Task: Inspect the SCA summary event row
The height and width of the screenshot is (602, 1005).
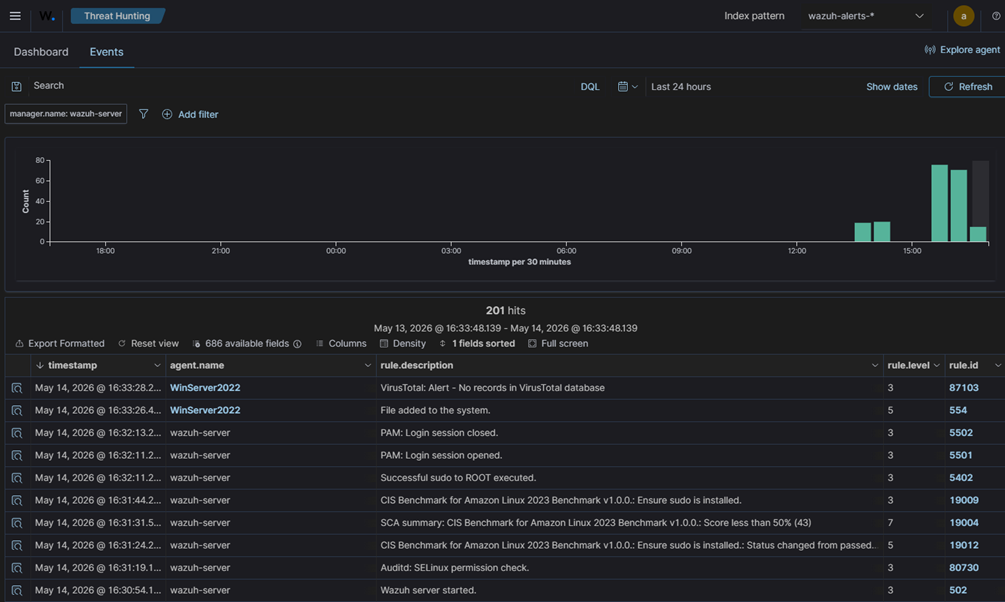Action: coord(17,523)
